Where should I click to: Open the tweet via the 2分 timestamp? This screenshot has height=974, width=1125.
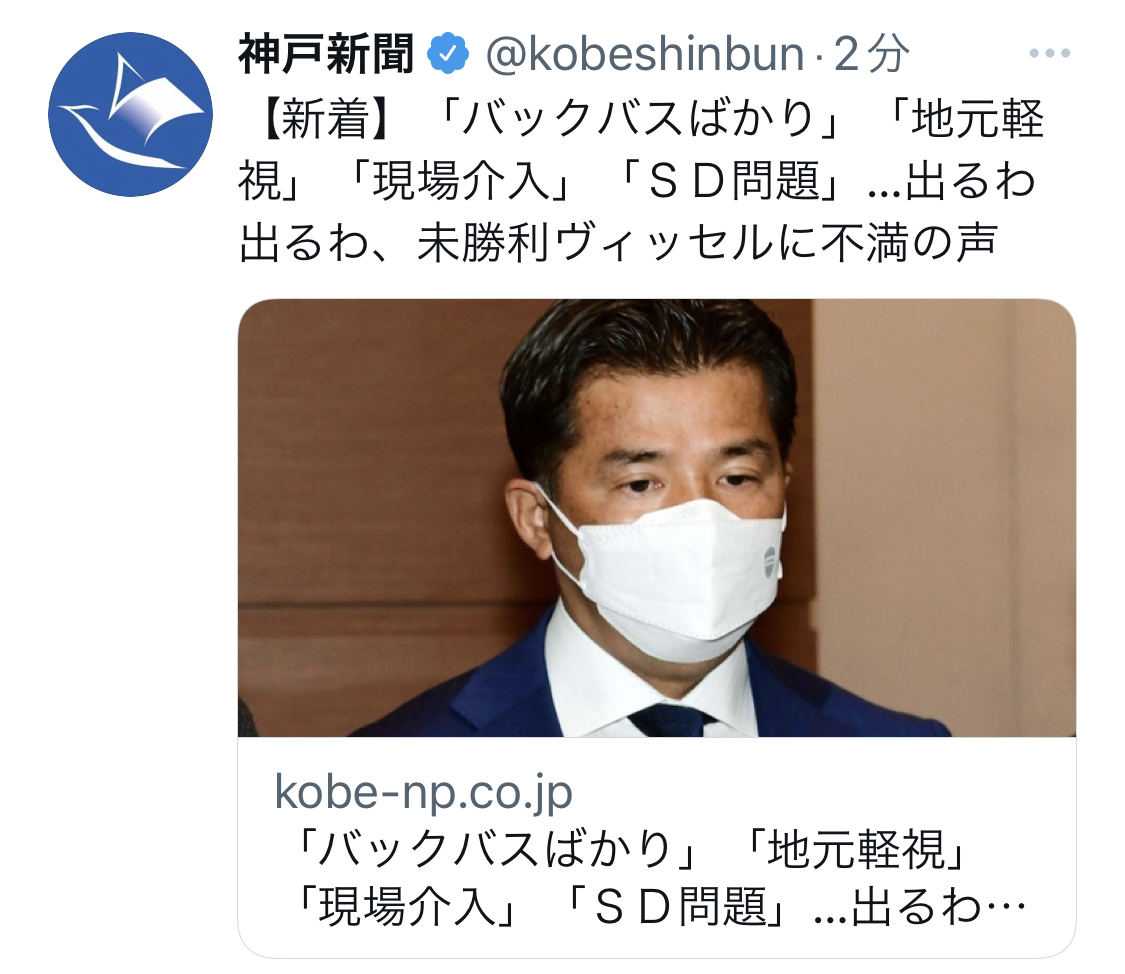[x=871, y=54]
